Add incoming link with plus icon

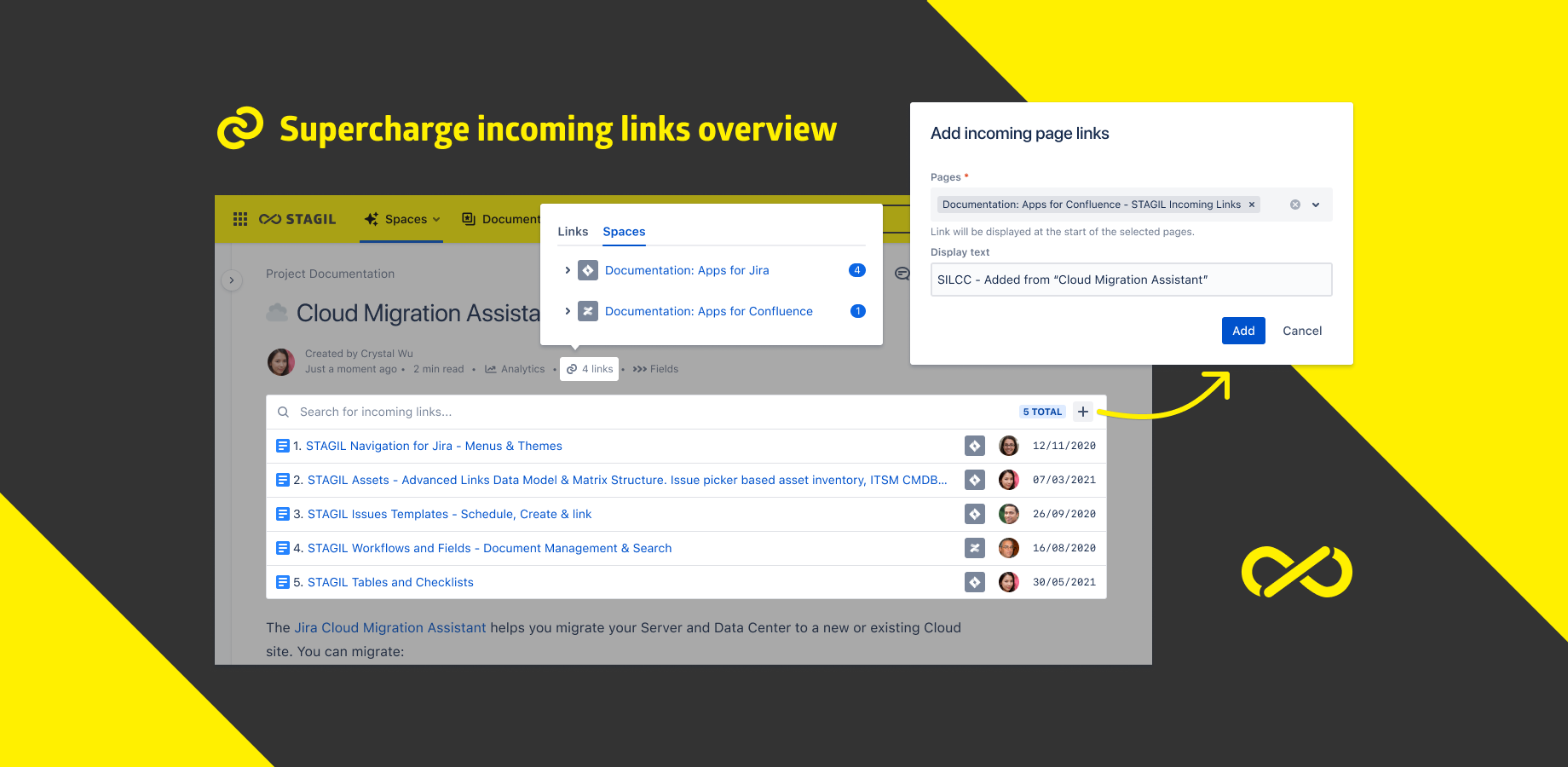pos(1083,412)
